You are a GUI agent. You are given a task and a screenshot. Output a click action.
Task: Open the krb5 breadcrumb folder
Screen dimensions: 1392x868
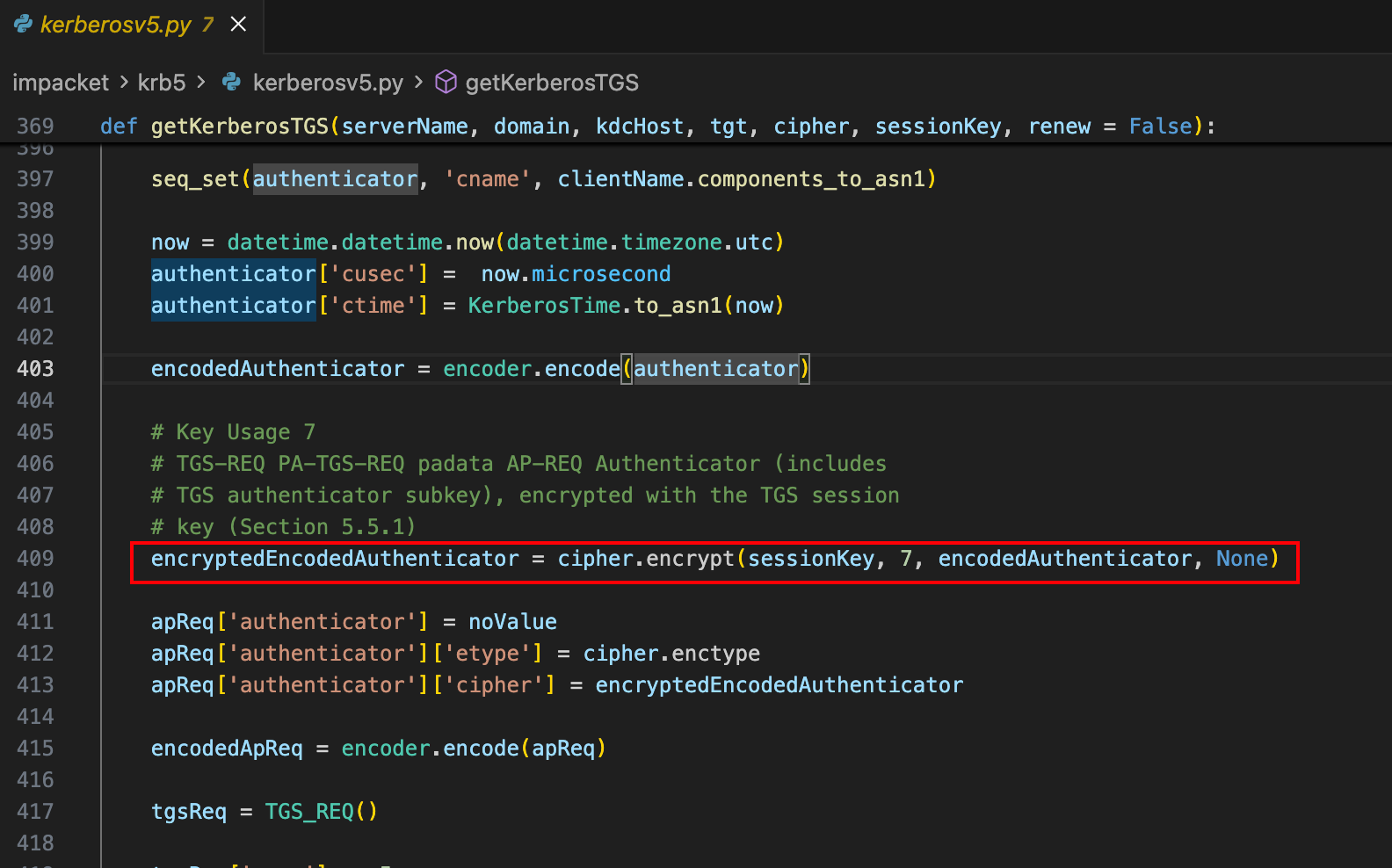pyautogui.click(x=162, y=83)
